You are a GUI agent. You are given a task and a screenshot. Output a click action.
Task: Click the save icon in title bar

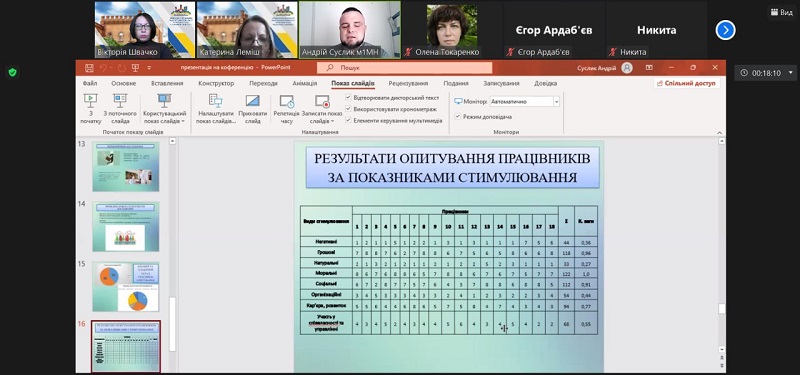point(89,67)
